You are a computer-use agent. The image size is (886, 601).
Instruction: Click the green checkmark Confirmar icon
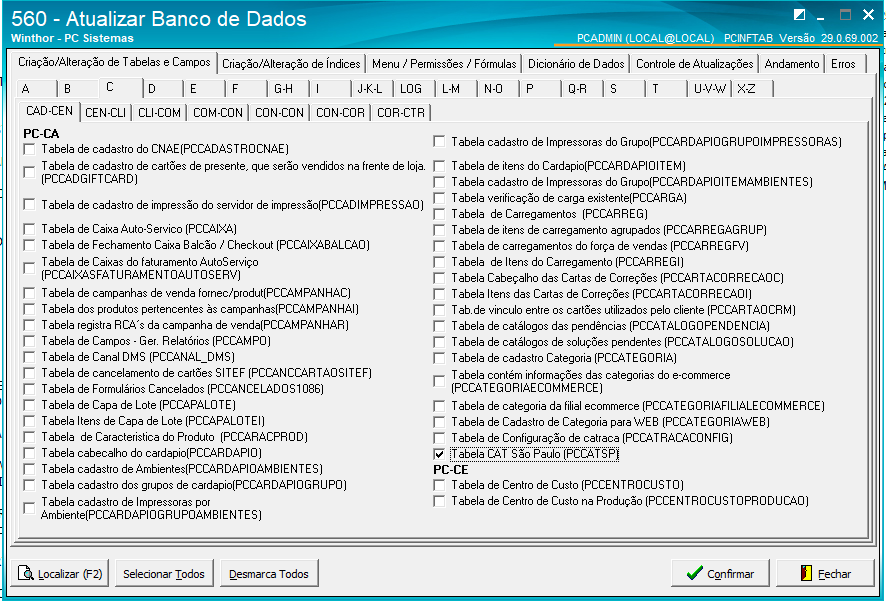(694, 573)
